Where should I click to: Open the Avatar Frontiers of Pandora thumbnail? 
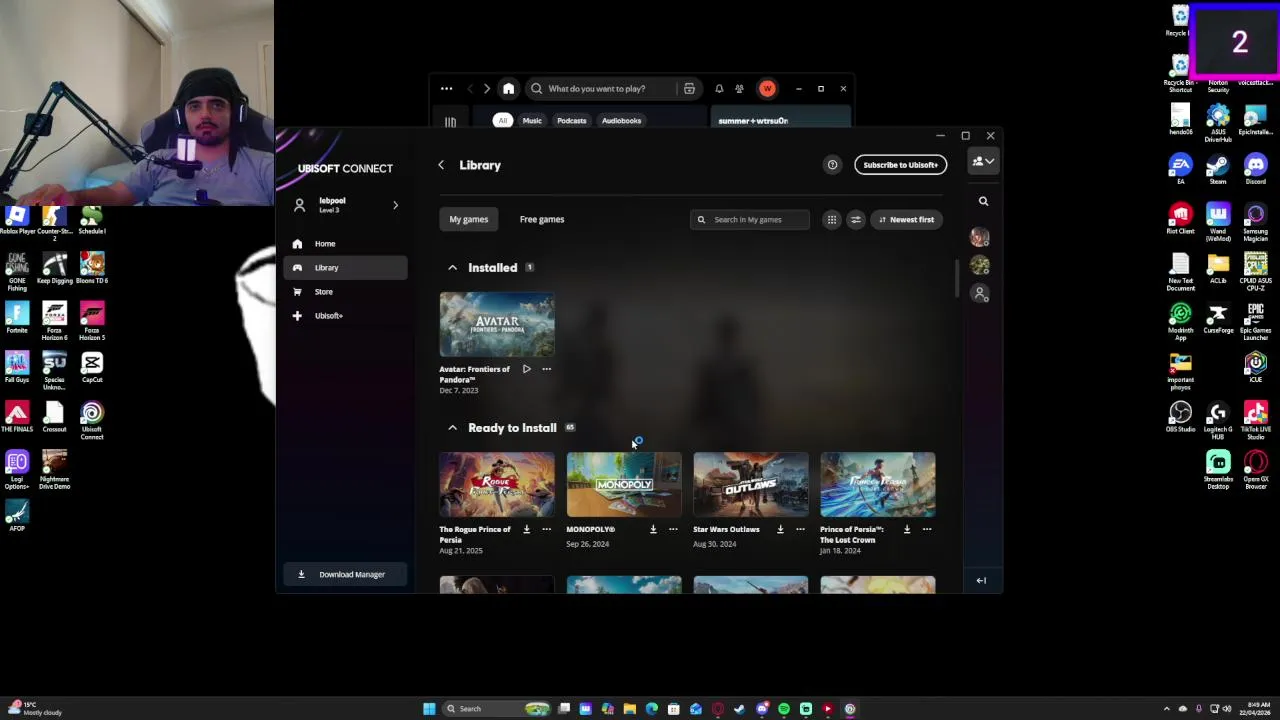pyautogui.click(x=497, y=325)
